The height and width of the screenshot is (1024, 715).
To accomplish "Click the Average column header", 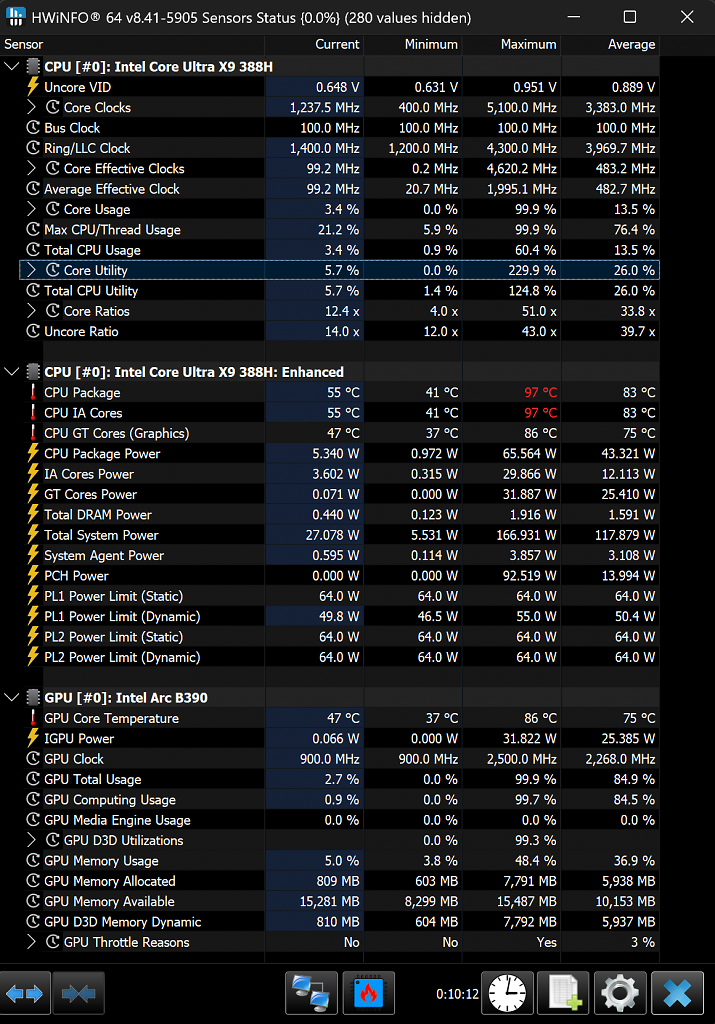I will tap(610, 44).
